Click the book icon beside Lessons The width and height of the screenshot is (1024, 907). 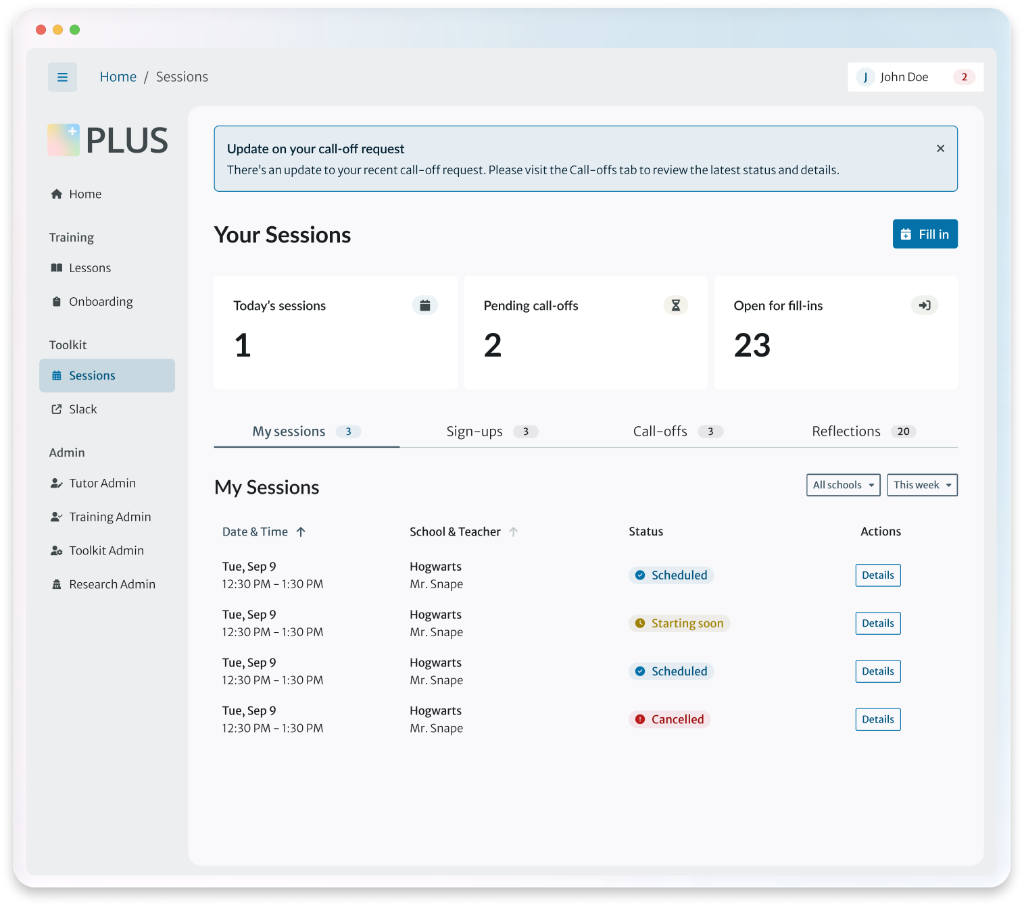[x=57, y=268]
